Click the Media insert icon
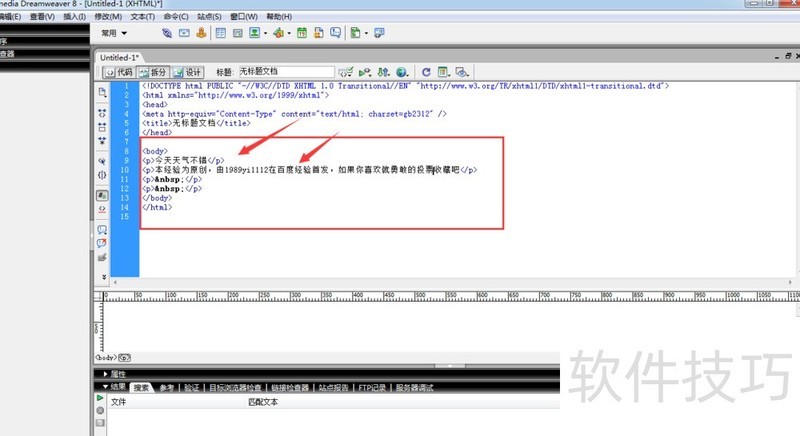The height and width of the screenshot is (436, 800). [x=278, y=33]
